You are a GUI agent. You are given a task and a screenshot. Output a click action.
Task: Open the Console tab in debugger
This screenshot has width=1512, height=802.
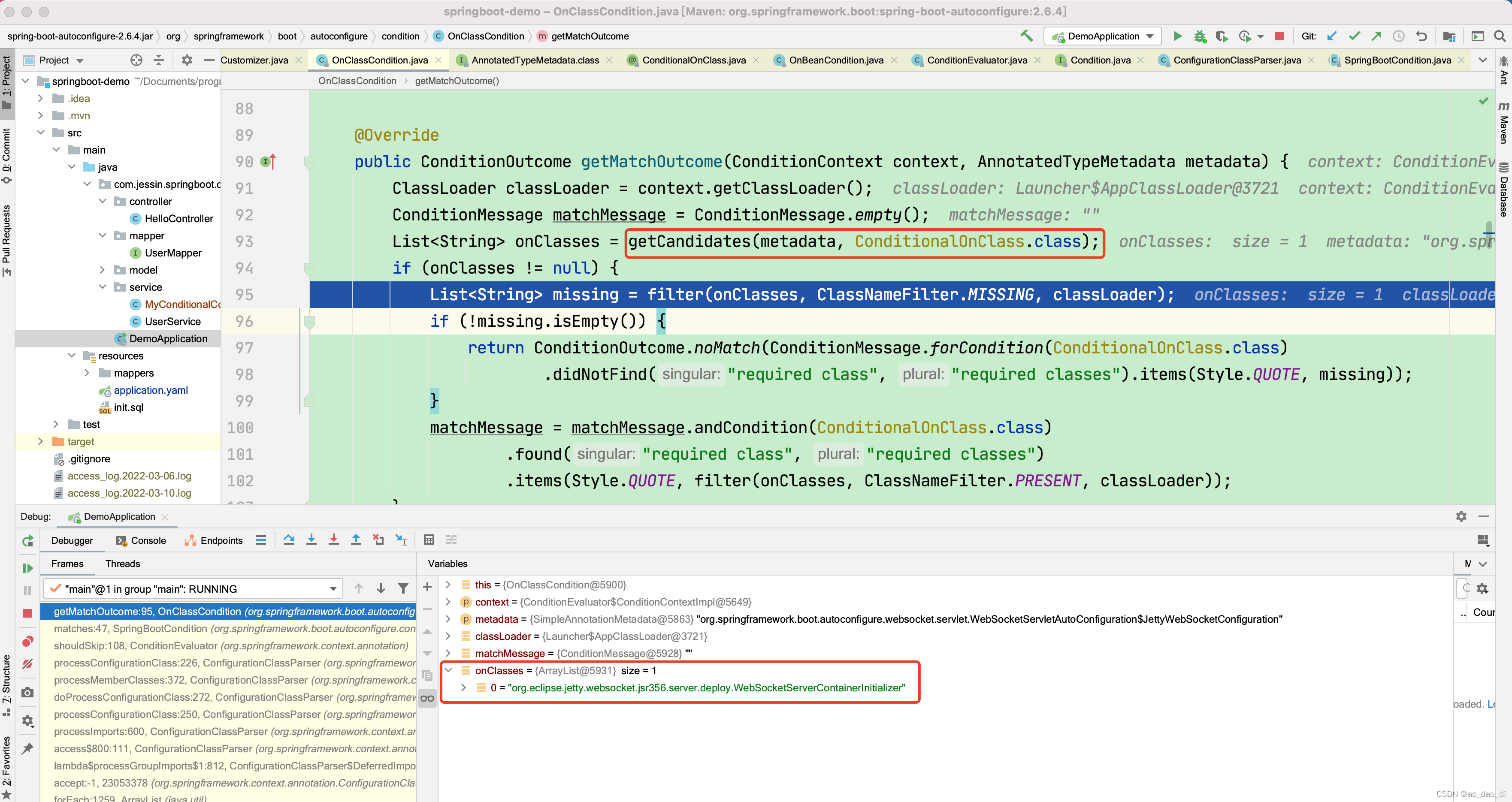[x=141, y=540]
